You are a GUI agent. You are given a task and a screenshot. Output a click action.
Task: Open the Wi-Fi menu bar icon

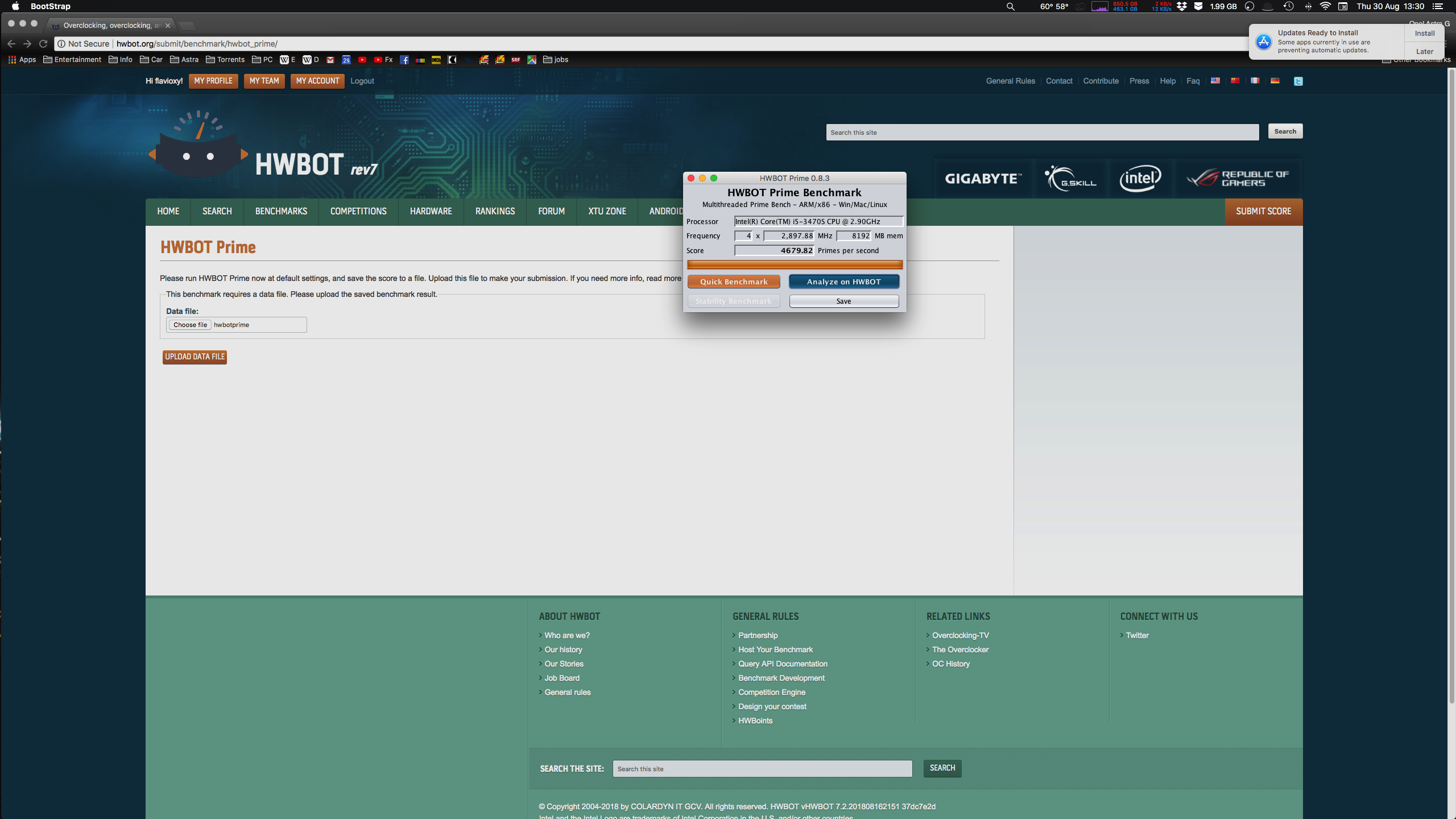1325,6
